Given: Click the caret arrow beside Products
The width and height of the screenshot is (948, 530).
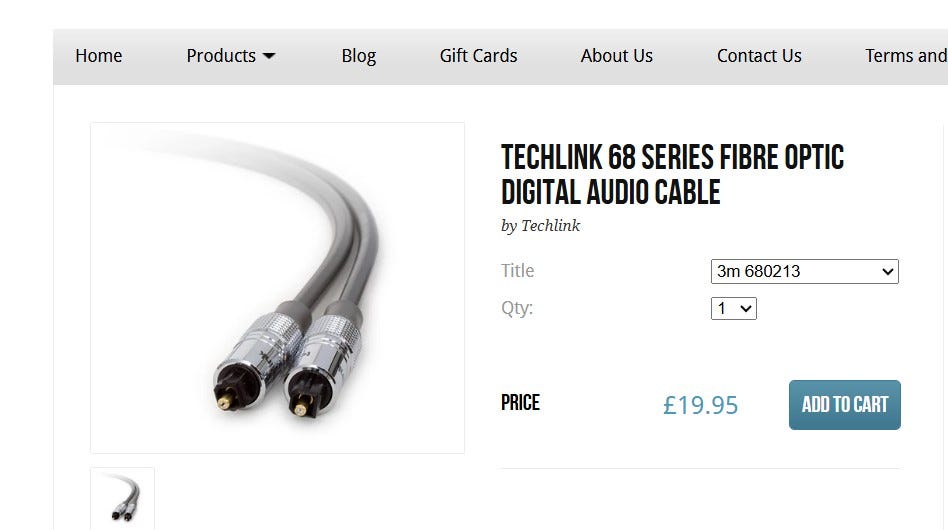Looking at the screenshot, I should (269, 56).
